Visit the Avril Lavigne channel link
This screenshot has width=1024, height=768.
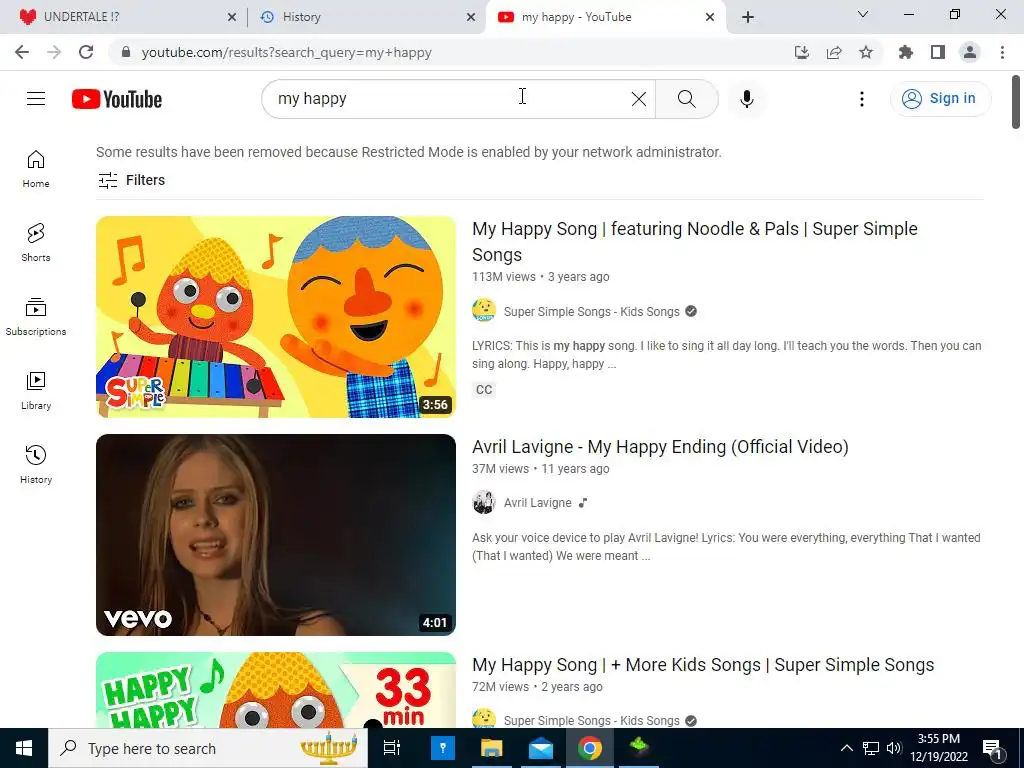tap(537, 503)
